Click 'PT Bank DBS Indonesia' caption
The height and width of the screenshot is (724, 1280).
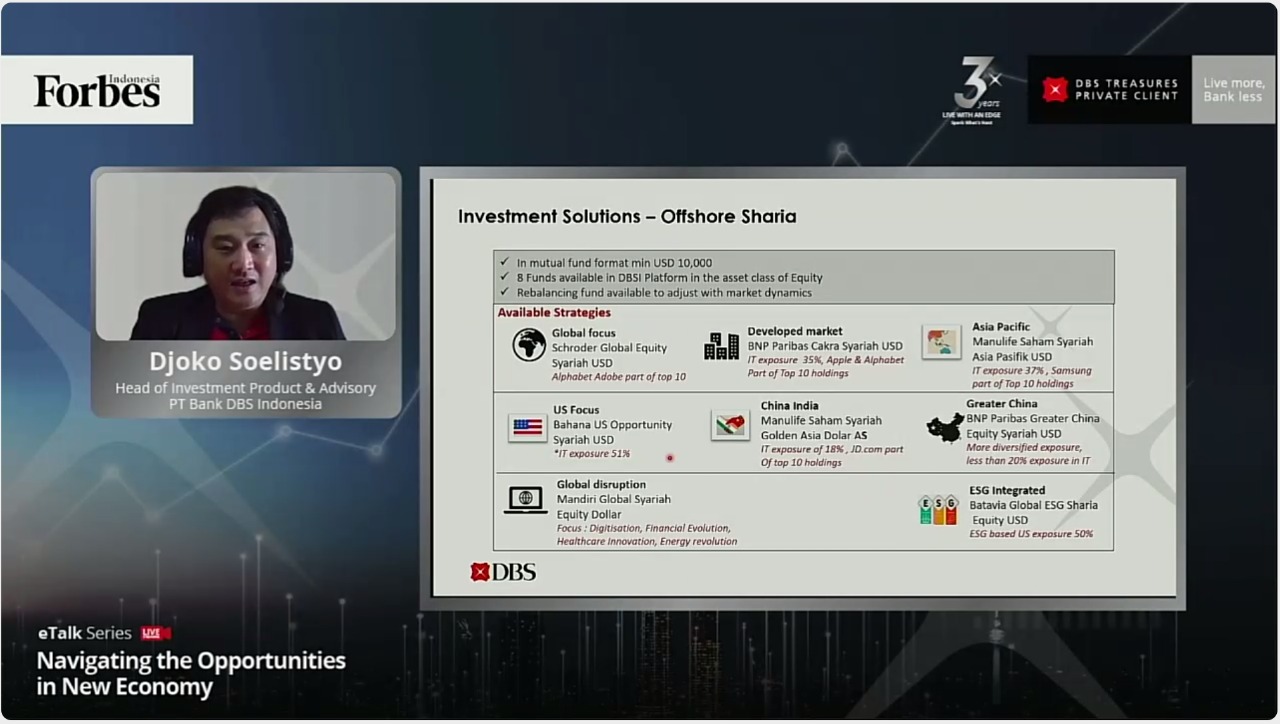246,404
